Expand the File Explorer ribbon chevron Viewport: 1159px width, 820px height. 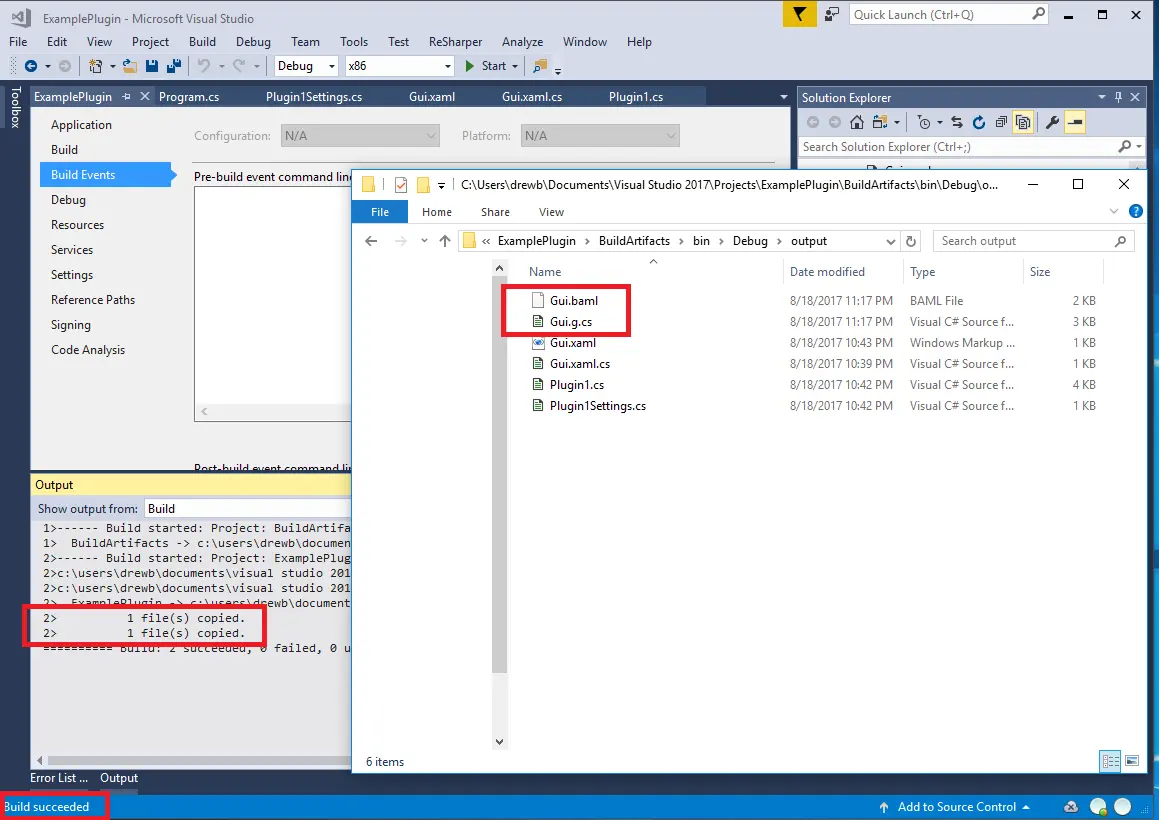coord(1114,211)
